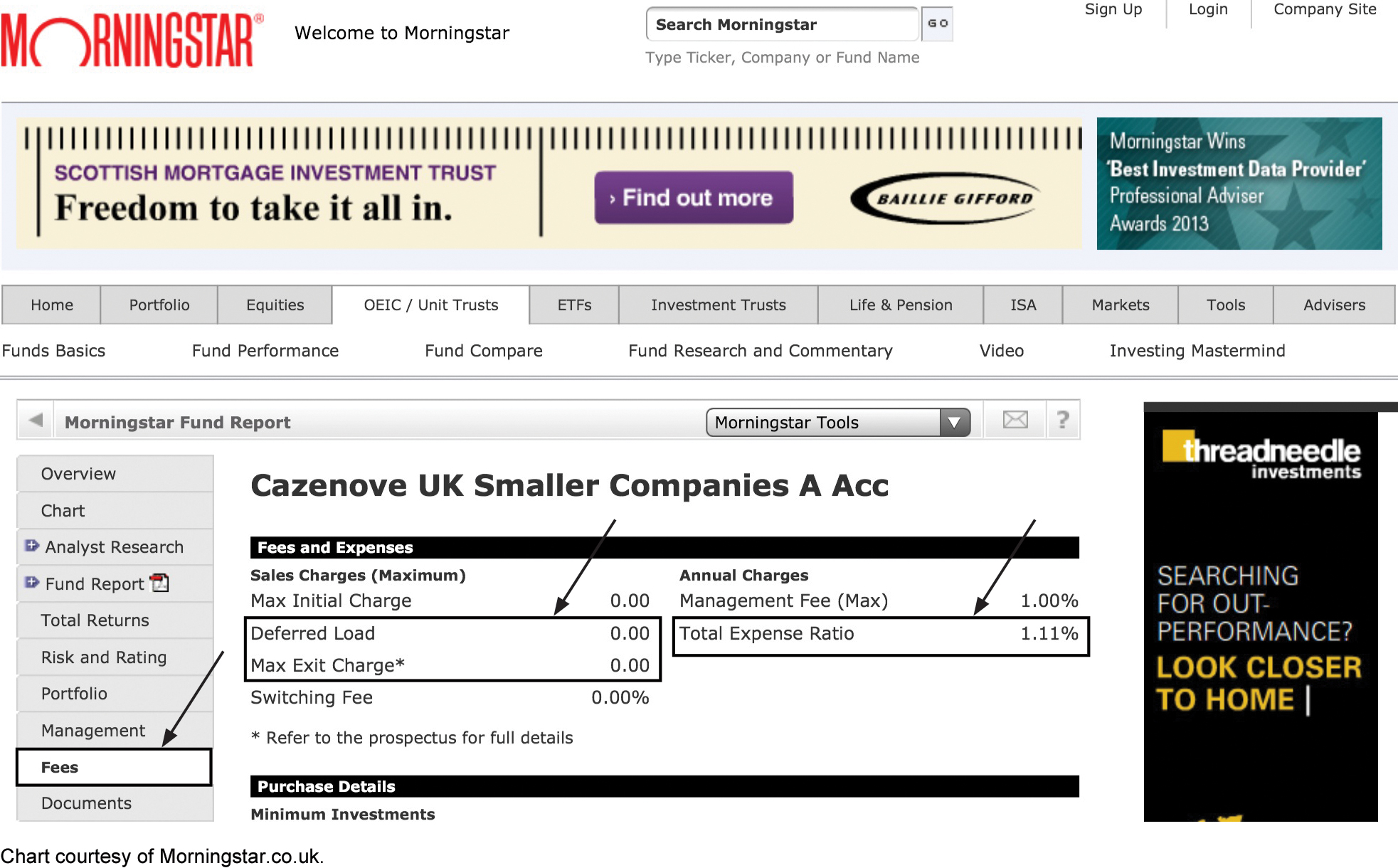Screen dimensions: 1398x868
Task: Click the PDF icon next to Fund Report
Action: tap(160, 583)
